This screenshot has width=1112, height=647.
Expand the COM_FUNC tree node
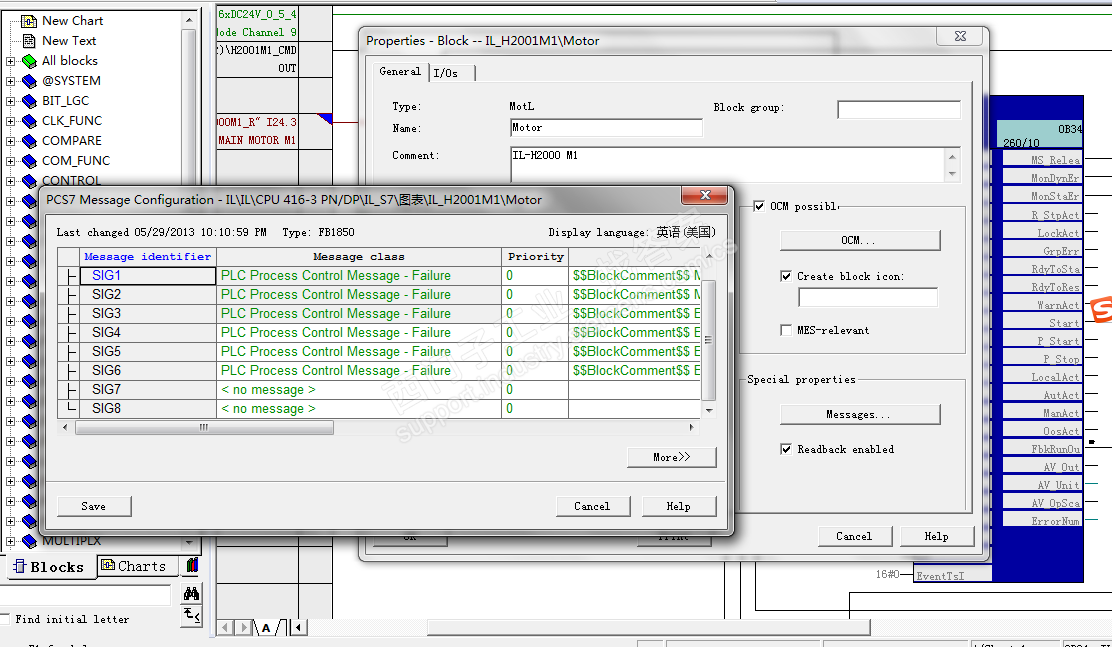click(11, 161)
